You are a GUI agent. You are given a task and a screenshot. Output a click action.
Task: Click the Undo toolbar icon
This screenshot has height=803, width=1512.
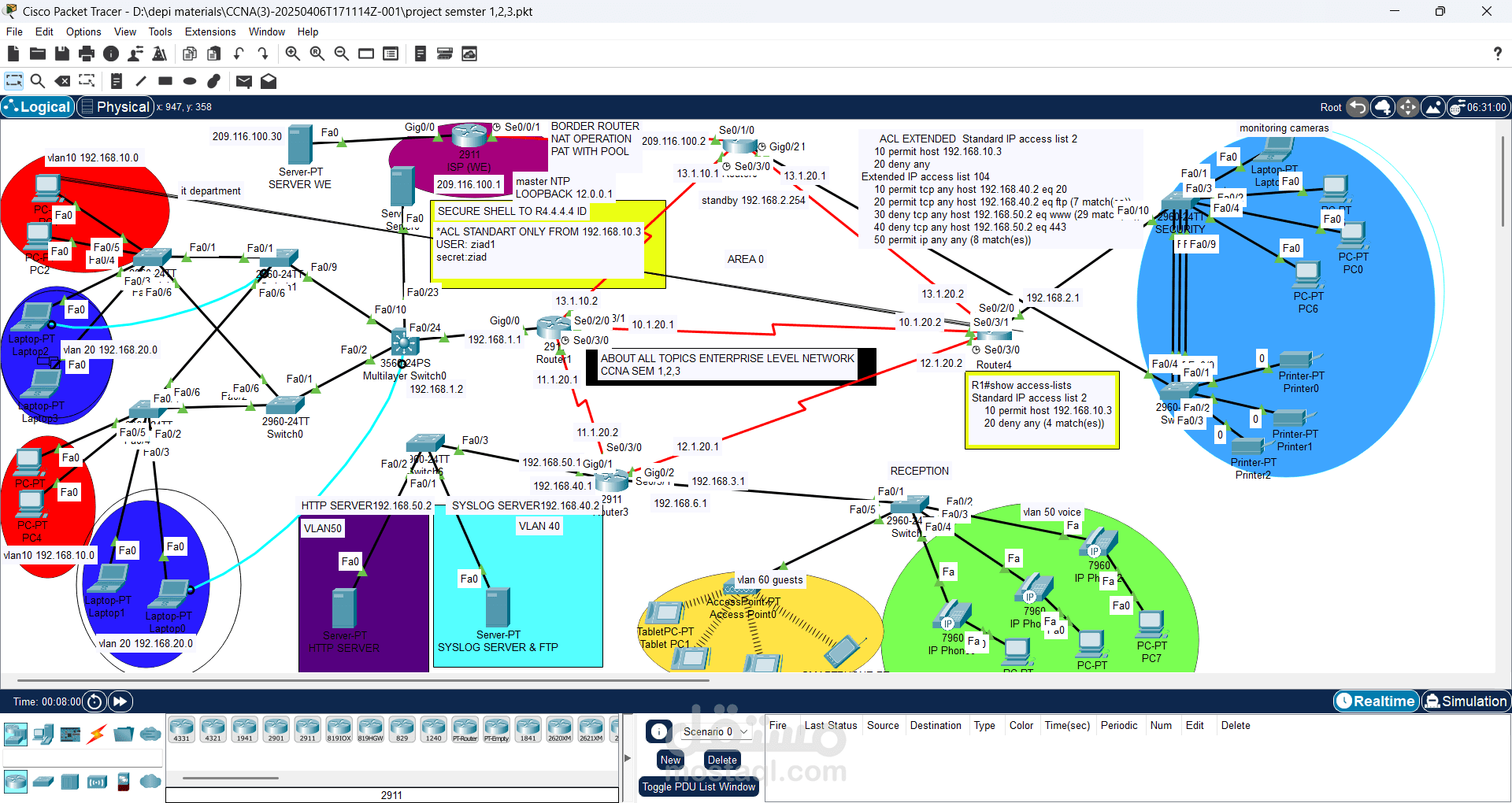pos(239,54)
